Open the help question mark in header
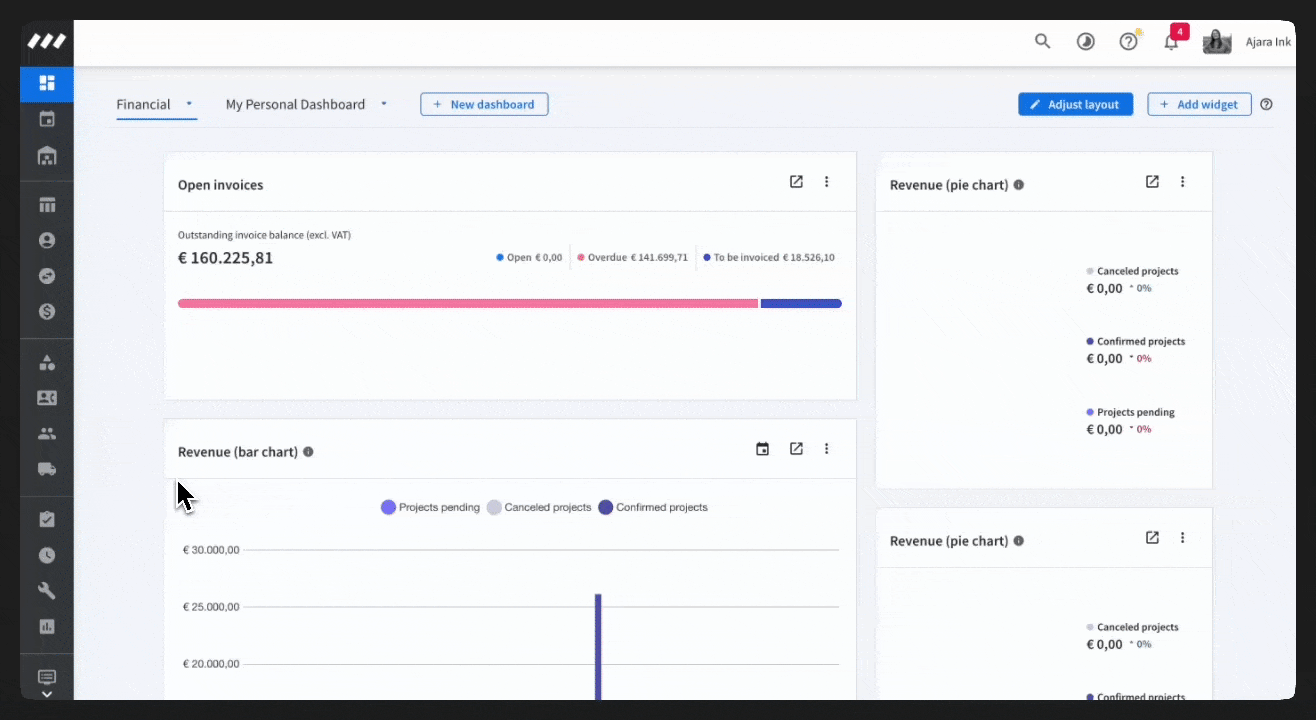Viewport: 1316px width, 720px height. coord(1128,42)
